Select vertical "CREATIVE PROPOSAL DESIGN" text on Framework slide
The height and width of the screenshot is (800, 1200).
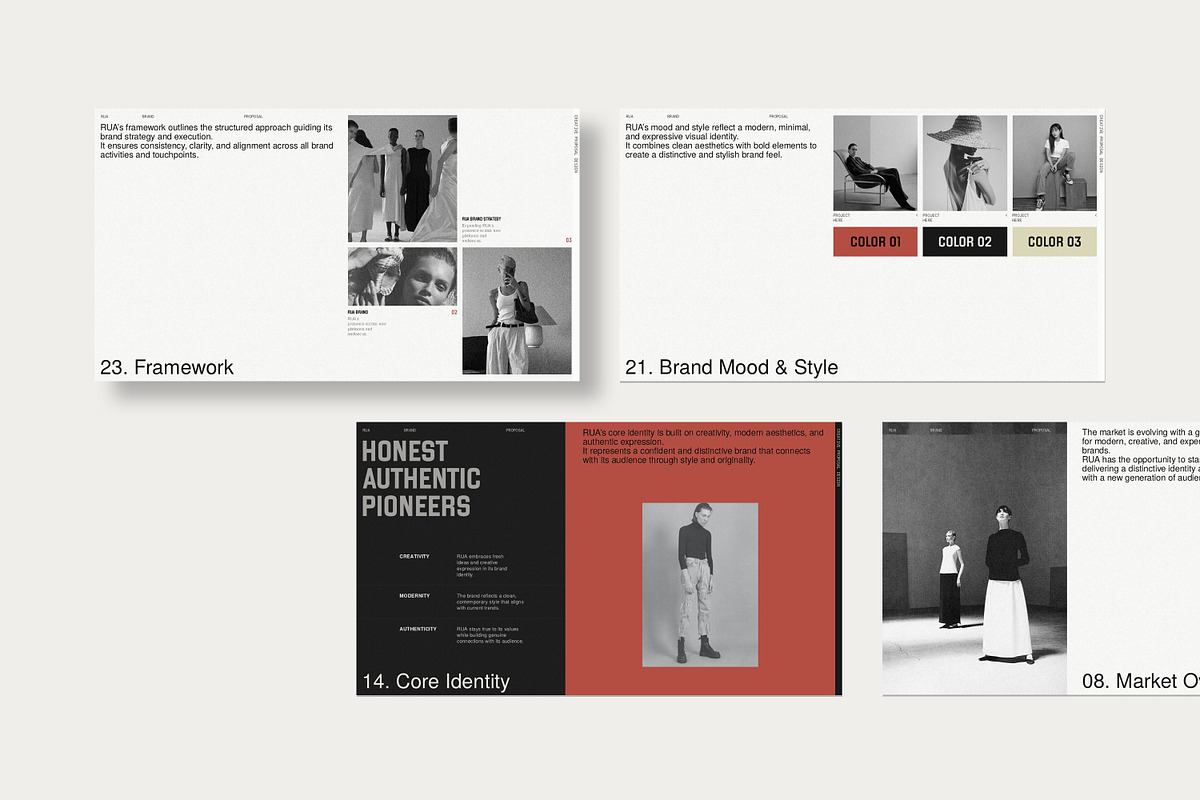(x=576, y=144)
